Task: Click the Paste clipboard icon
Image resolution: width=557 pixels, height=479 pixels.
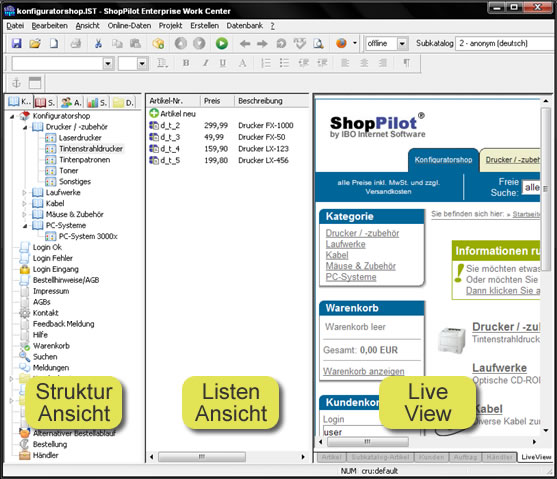Action: pyautogui.click(x=135, y=43)
